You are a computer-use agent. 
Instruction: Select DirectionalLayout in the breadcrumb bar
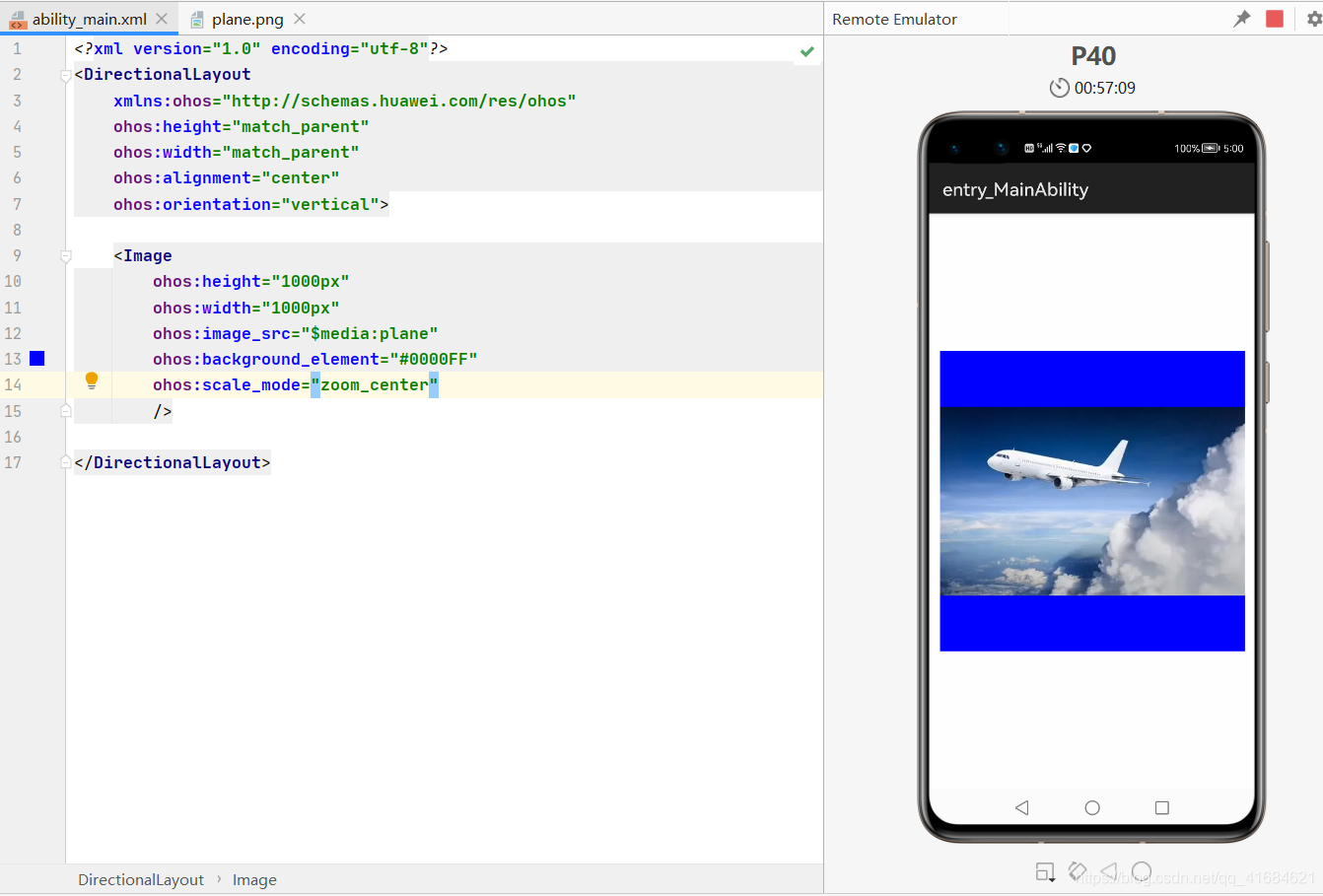coord(141,880)
